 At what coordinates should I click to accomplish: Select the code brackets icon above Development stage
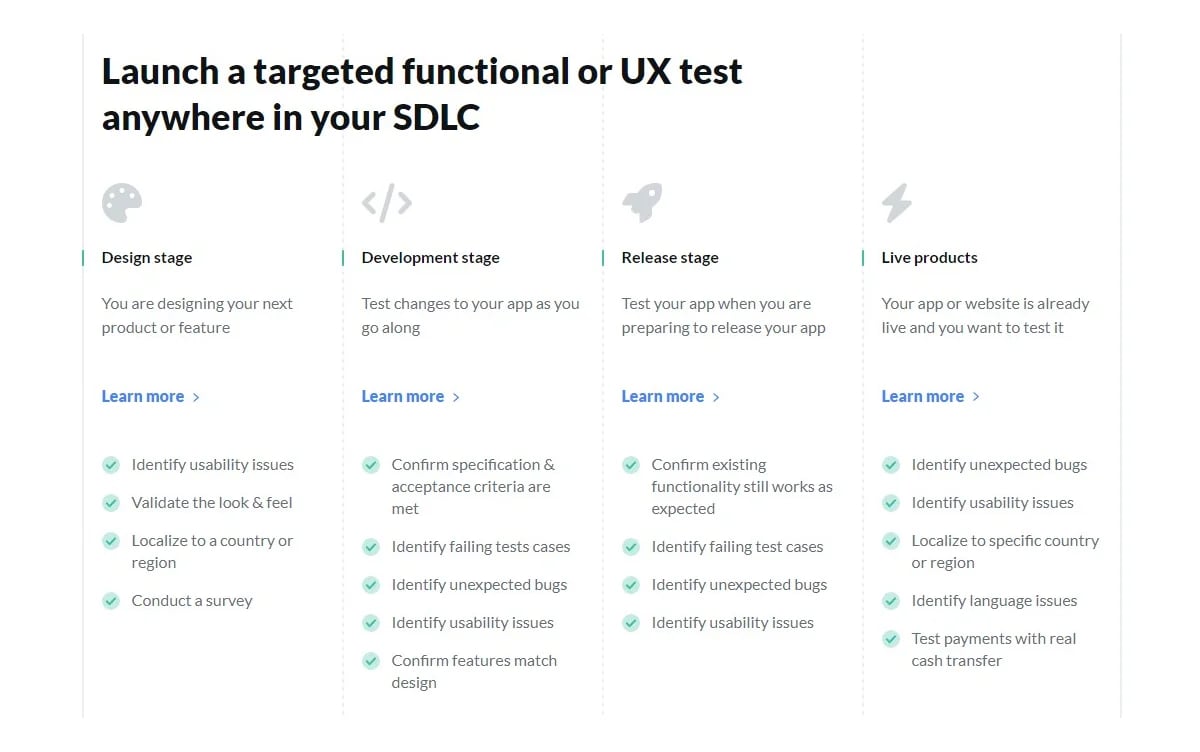(386, 202)
